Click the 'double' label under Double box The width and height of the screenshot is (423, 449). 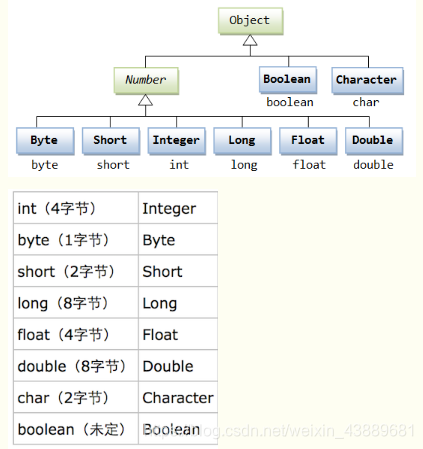coord(373,165)
